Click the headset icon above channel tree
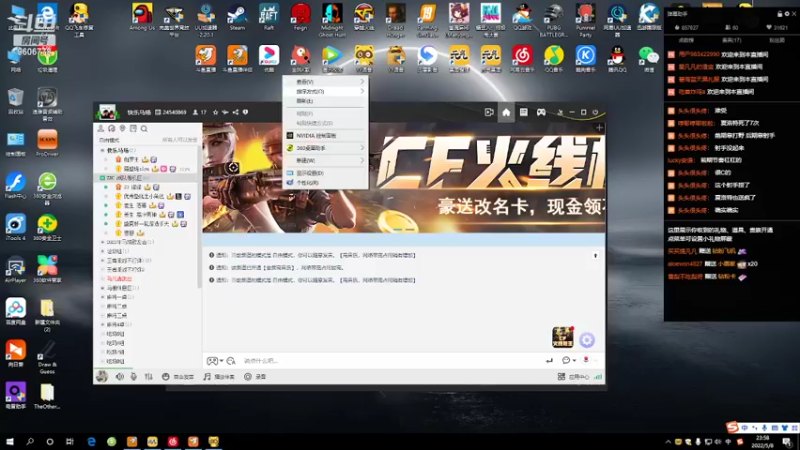 [112, 129]
